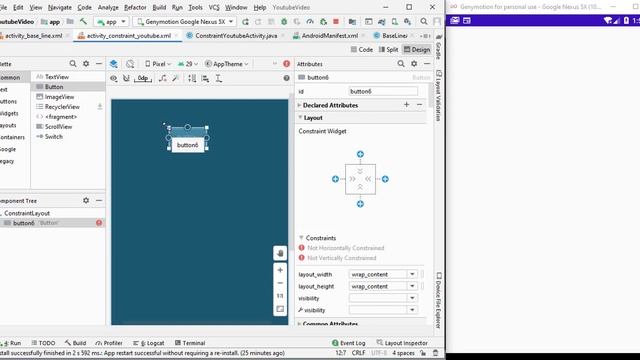Image resolution: width=640 pixels, height=360 pixels.
Task: Search the Palette panel
Action: 73,64
